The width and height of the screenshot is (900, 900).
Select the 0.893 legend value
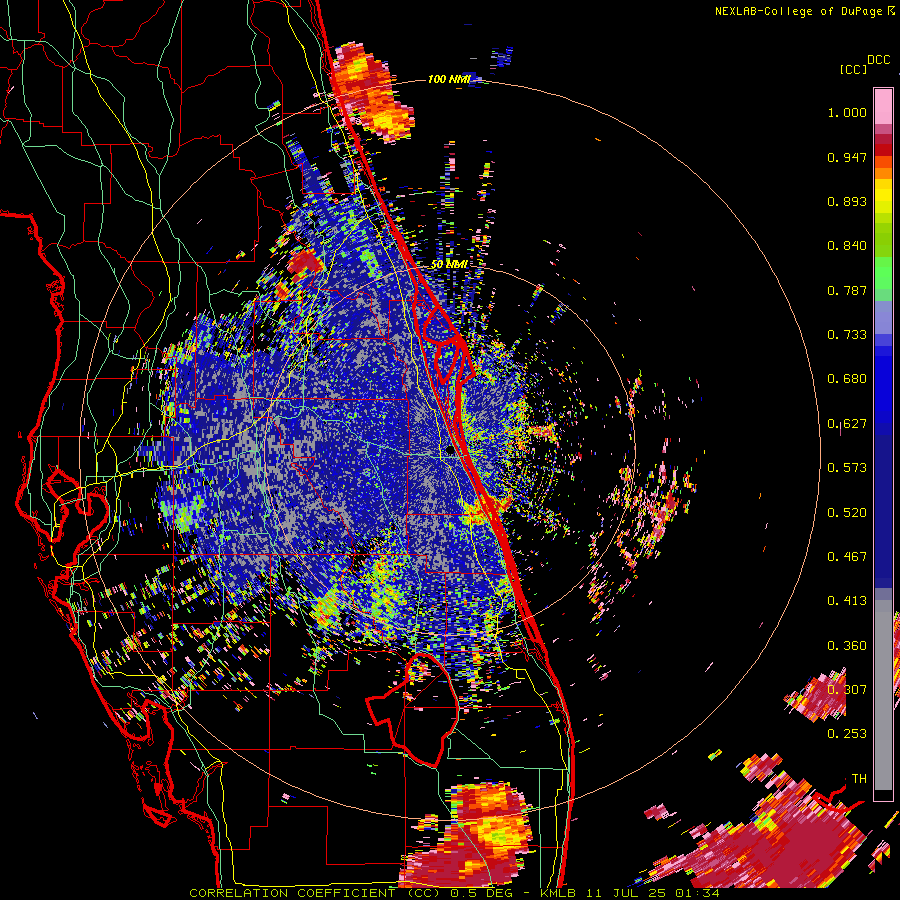[x=847, y=201]
